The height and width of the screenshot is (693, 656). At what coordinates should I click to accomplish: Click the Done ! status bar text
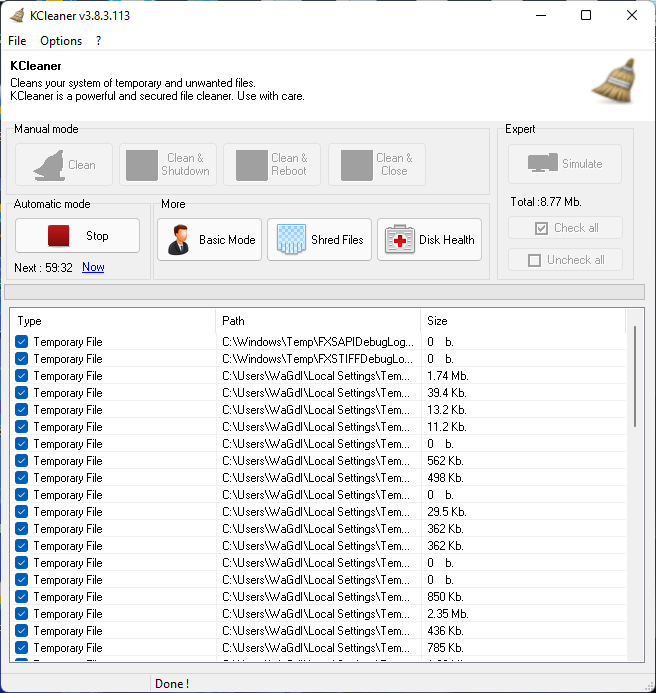[x=172, y=684]
